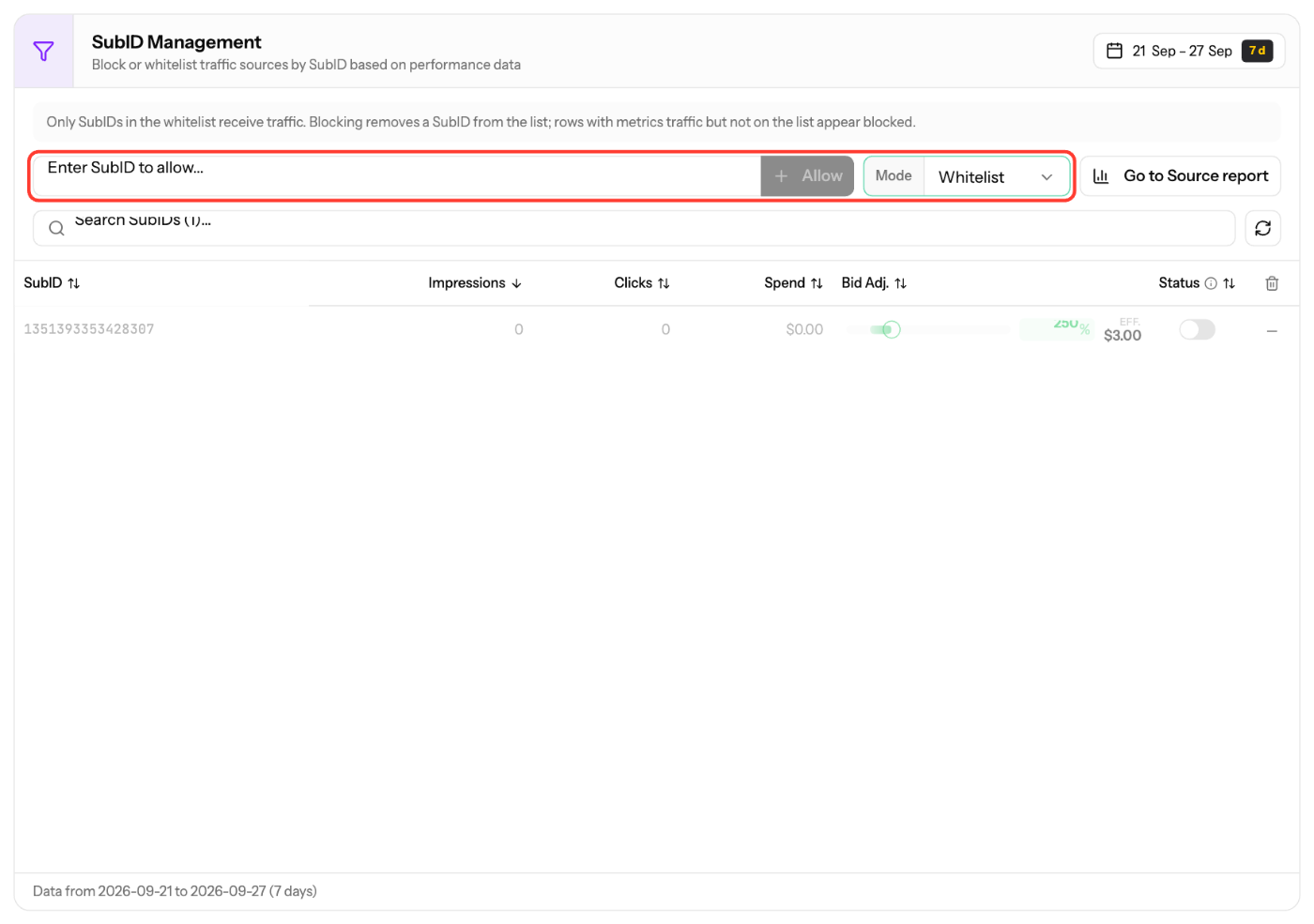Toggle status switch for SubID 1351393353428307

pyautogui.click(x=1197, y=329)
